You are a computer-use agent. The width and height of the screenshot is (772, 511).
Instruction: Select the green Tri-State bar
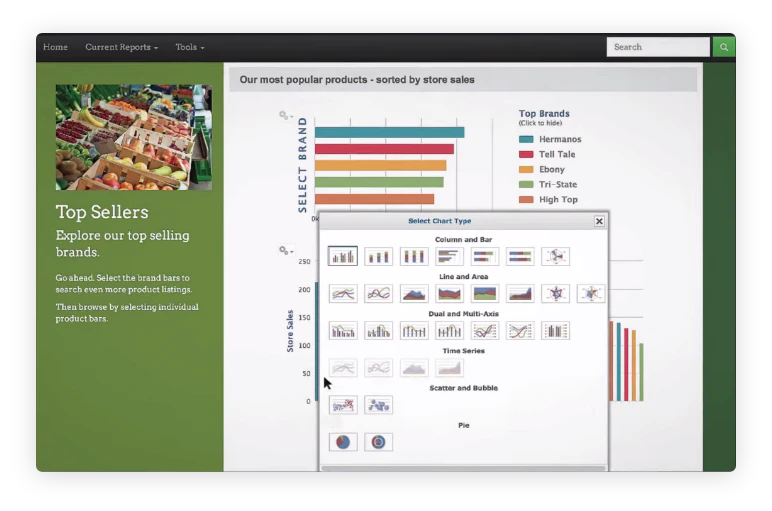click(x=379, y=182)
